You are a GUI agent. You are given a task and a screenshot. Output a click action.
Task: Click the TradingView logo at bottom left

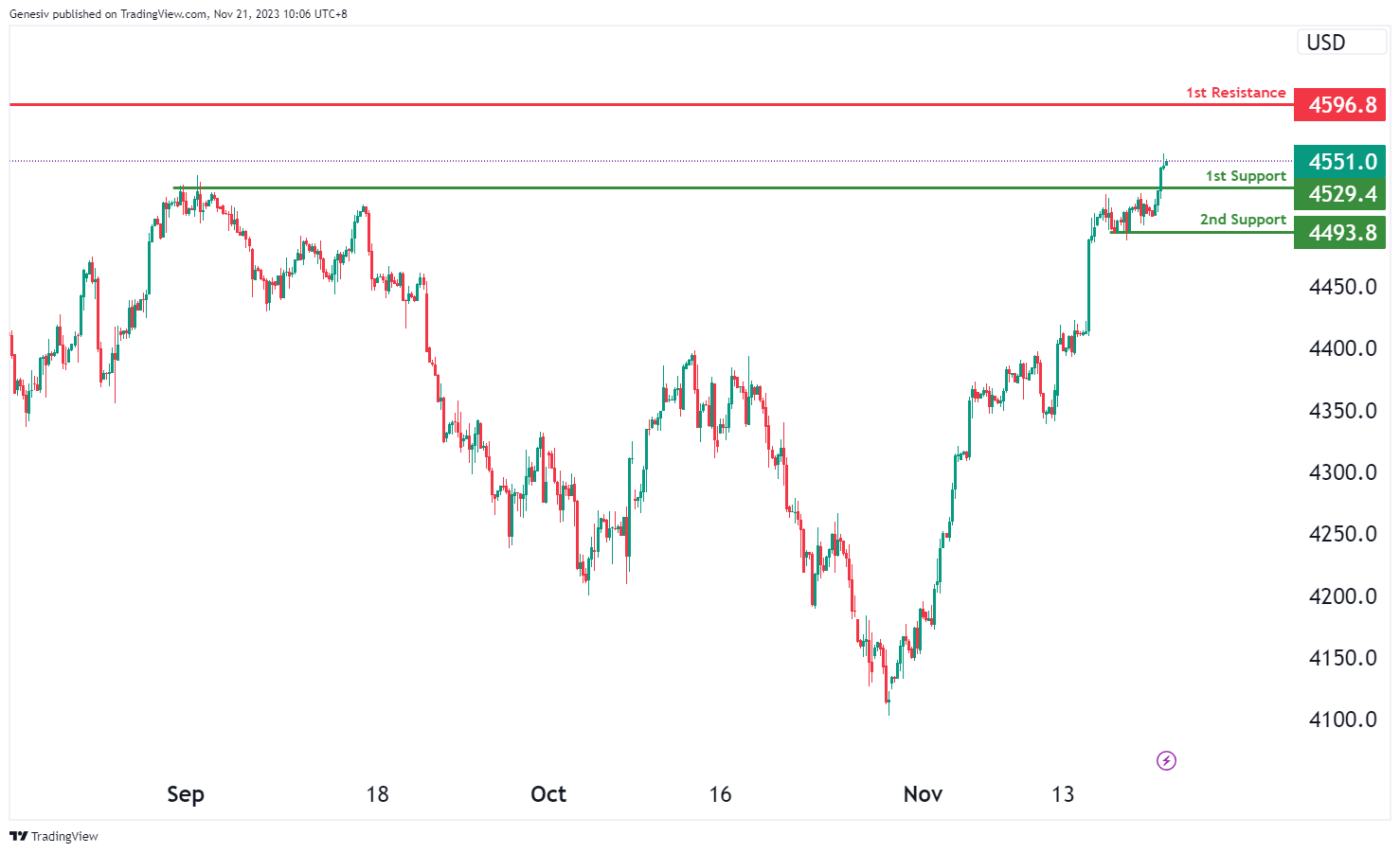pyautogui.click(x=54, y=836)
